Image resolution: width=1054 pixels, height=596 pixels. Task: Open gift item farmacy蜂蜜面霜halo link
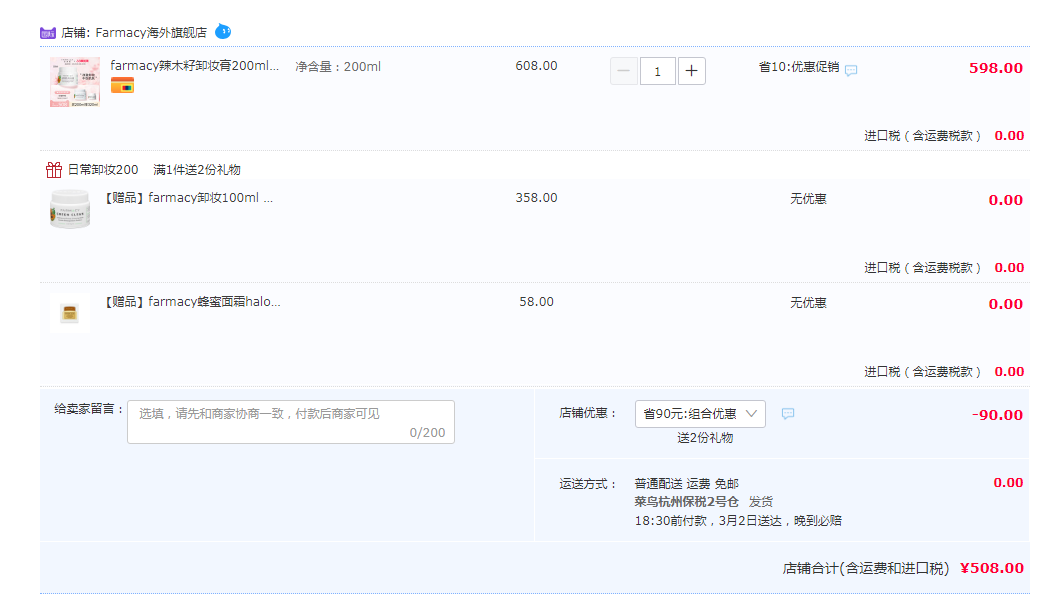coord(192,302)
